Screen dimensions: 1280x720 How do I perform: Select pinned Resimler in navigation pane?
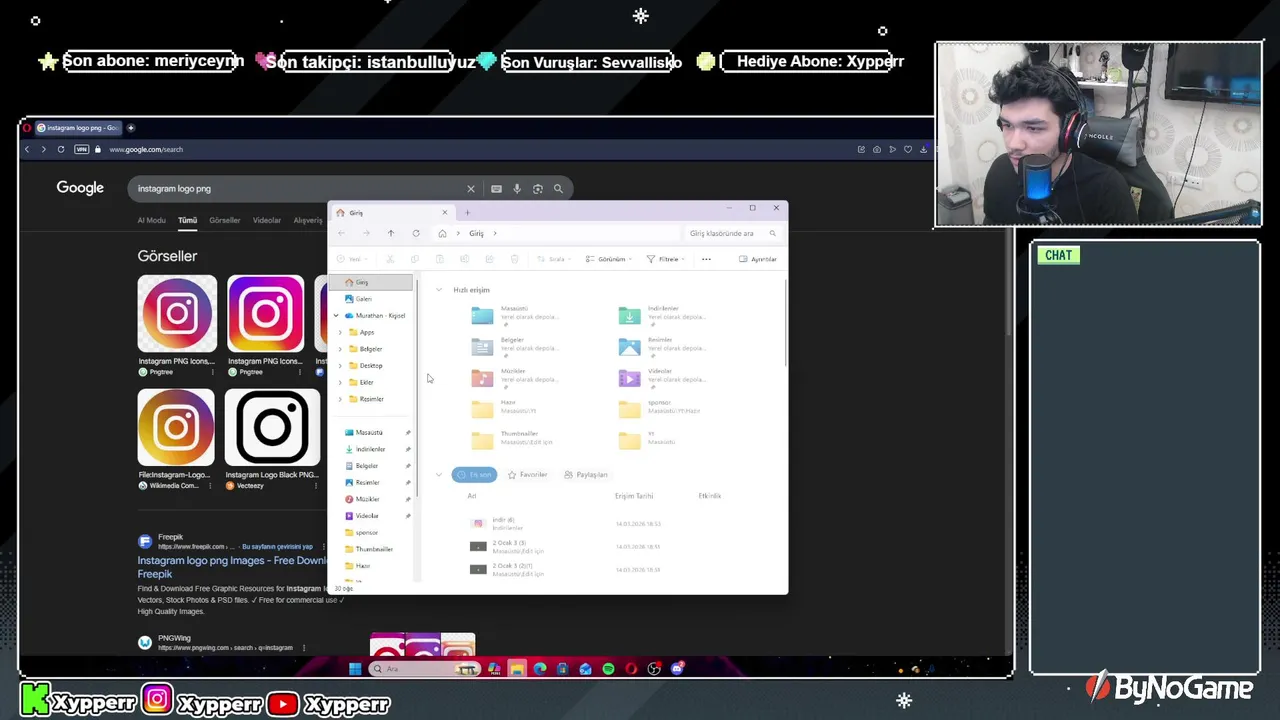coord(367,482)
